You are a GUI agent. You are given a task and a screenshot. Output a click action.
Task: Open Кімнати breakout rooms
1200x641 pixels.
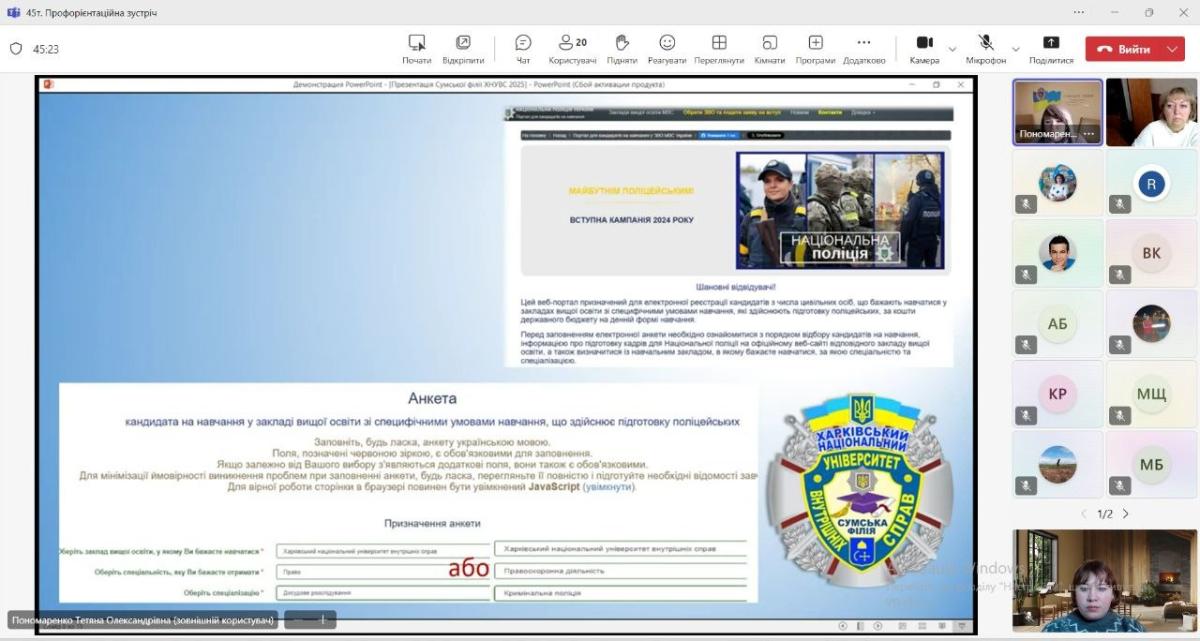pyautogui.click(x=769, y=48)
